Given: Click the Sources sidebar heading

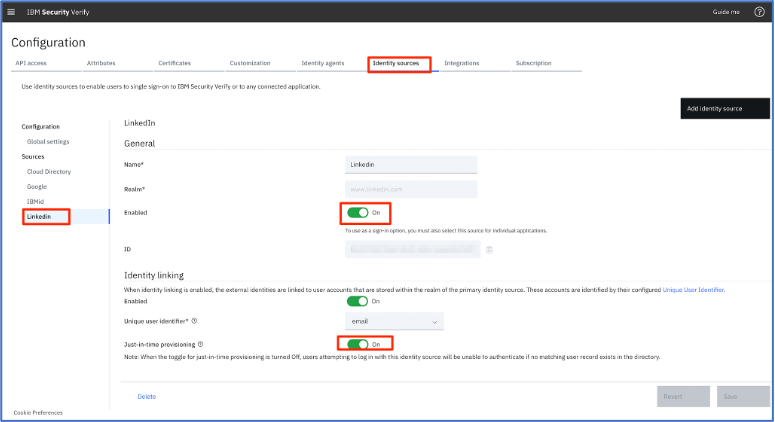Looking at the screenshot, I should pyautogui.click(x=33, y=157).
